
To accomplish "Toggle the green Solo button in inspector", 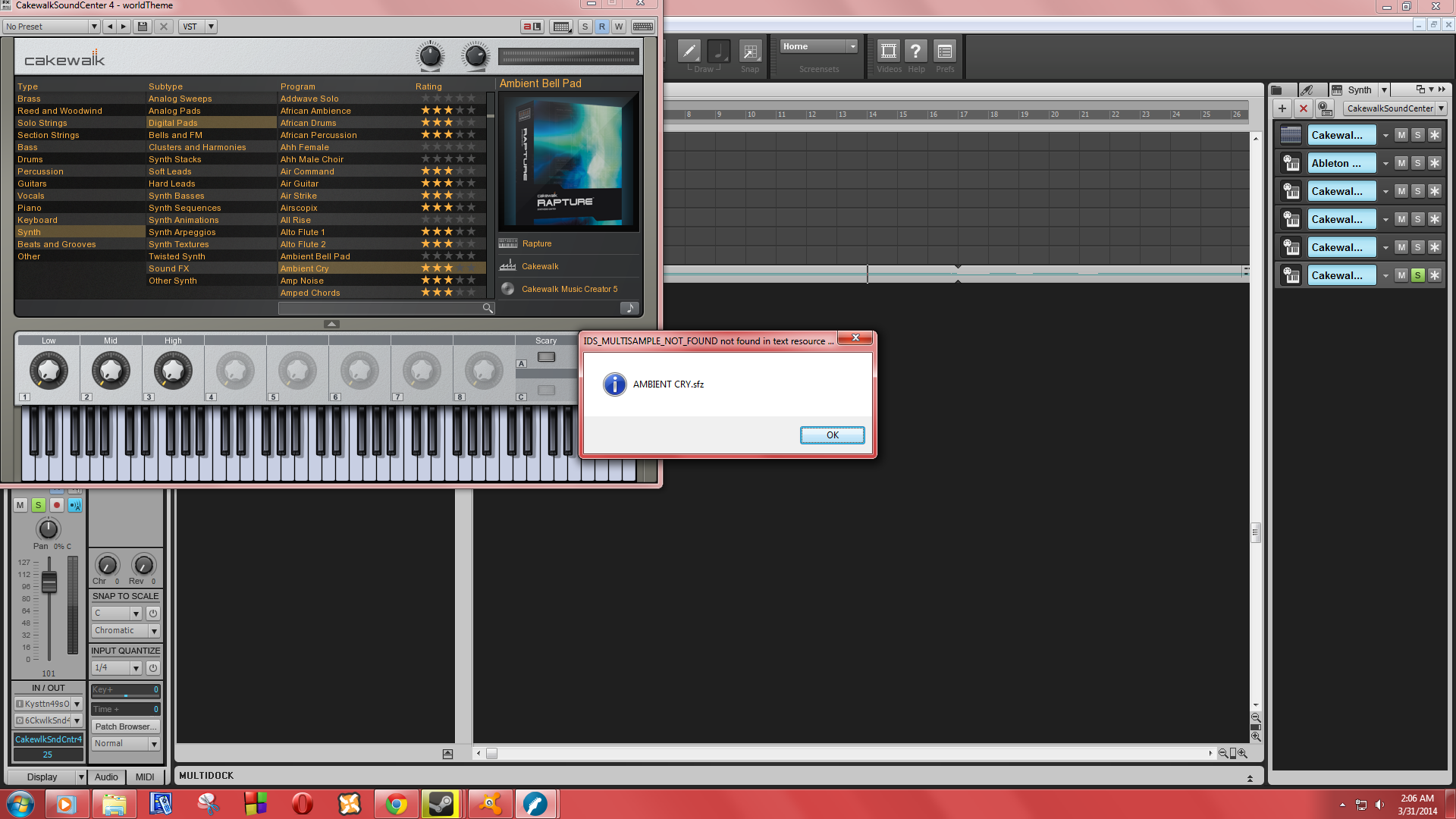I will click(38, 505).
